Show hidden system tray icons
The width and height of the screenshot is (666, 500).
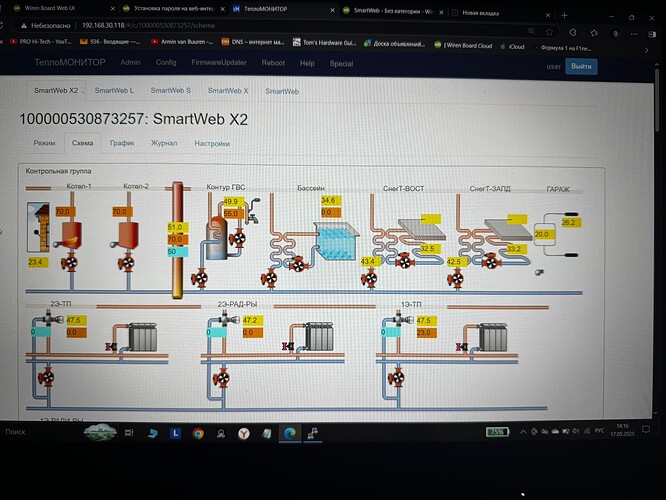click(x=523, y=432)
